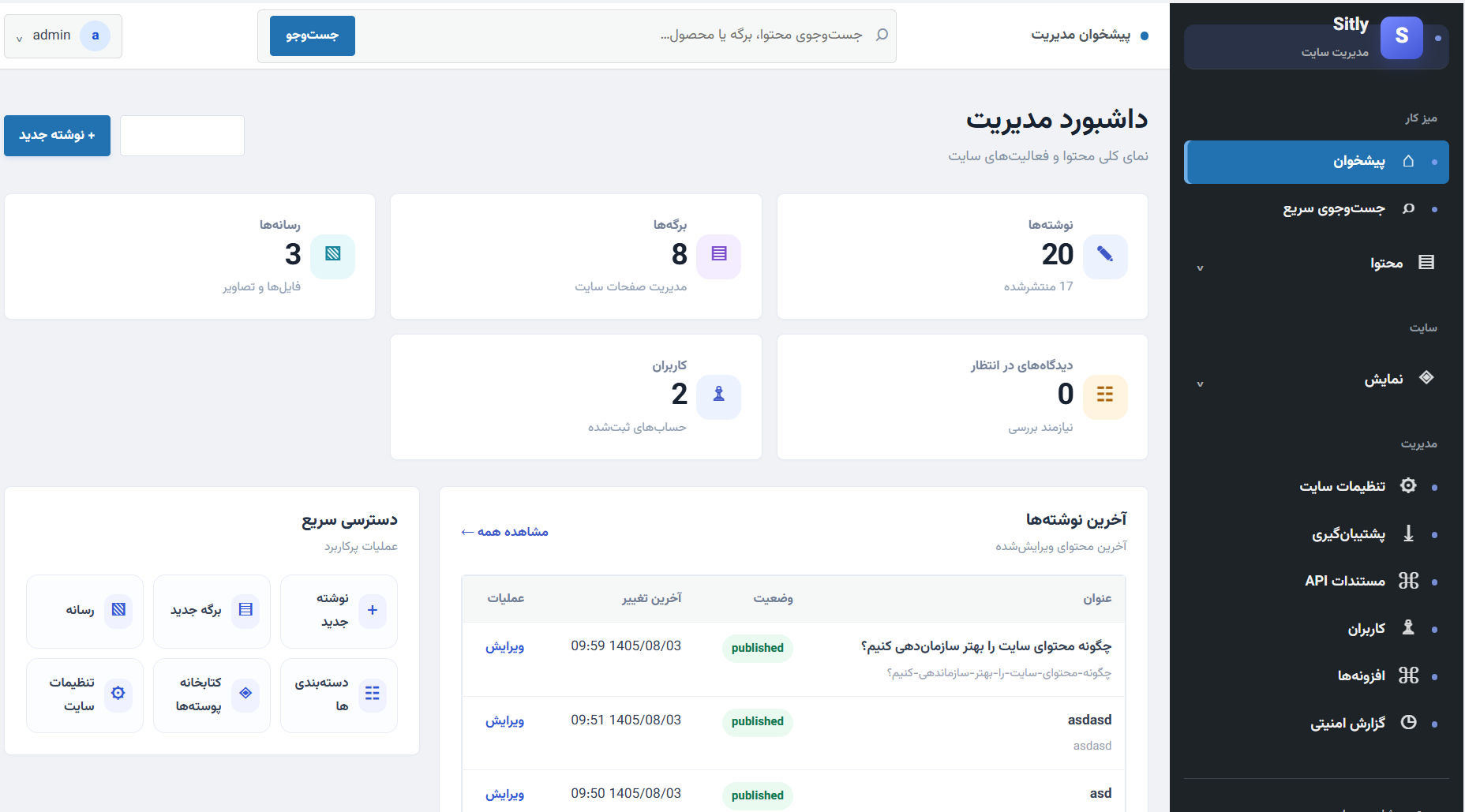Click ویرایش for the asd post
The image size is (1465, 812).
click(x=504, y=794)
